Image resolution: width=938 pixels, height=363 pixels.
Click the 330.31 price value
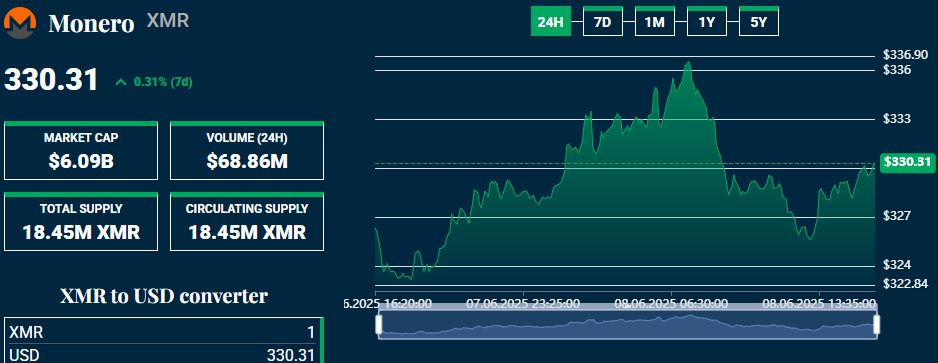click(51, 80)
